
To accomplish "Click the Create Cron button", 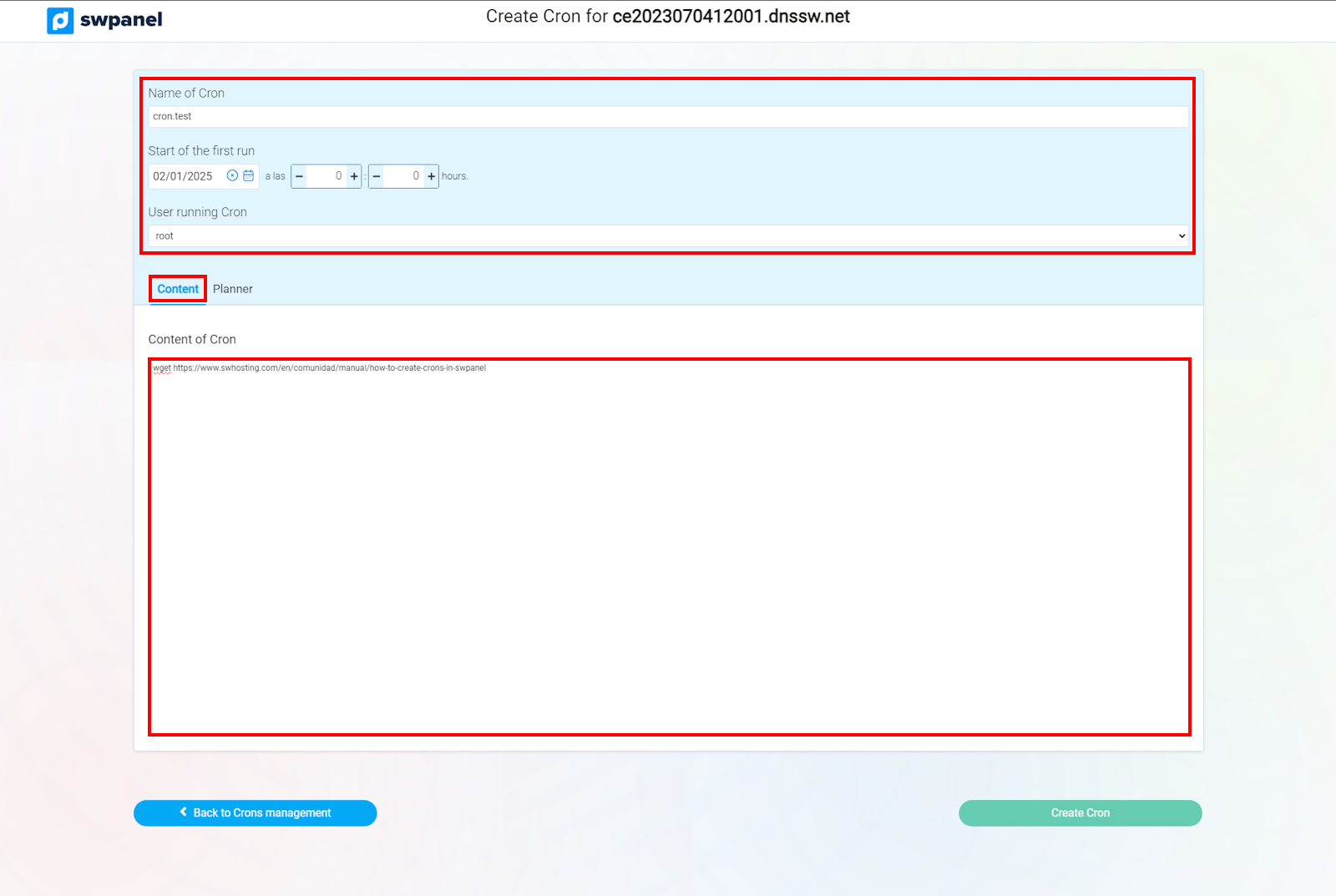I will [x=1080, y=812].
